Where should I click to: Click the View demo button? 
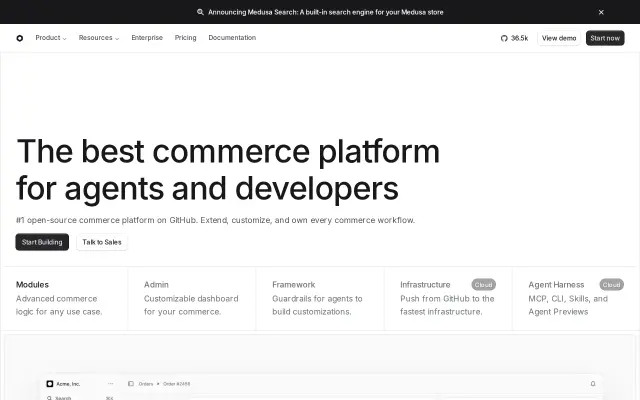pyautogui.click(x=559, y=38)
